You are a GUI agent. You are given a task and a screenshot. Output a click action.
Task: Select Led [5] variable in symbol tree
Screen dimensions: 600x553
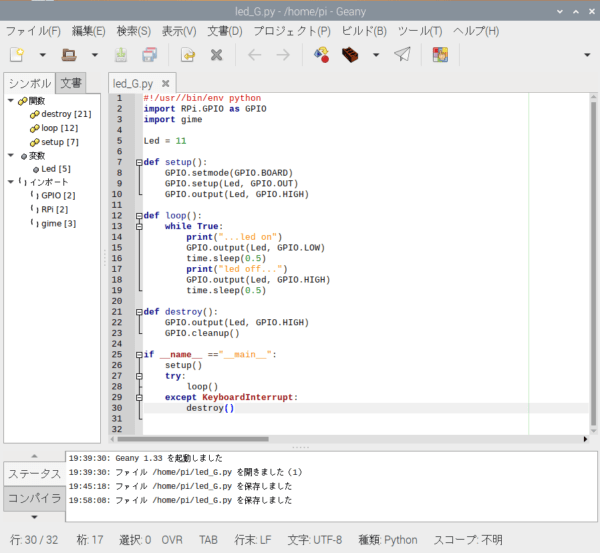(52, 169)
